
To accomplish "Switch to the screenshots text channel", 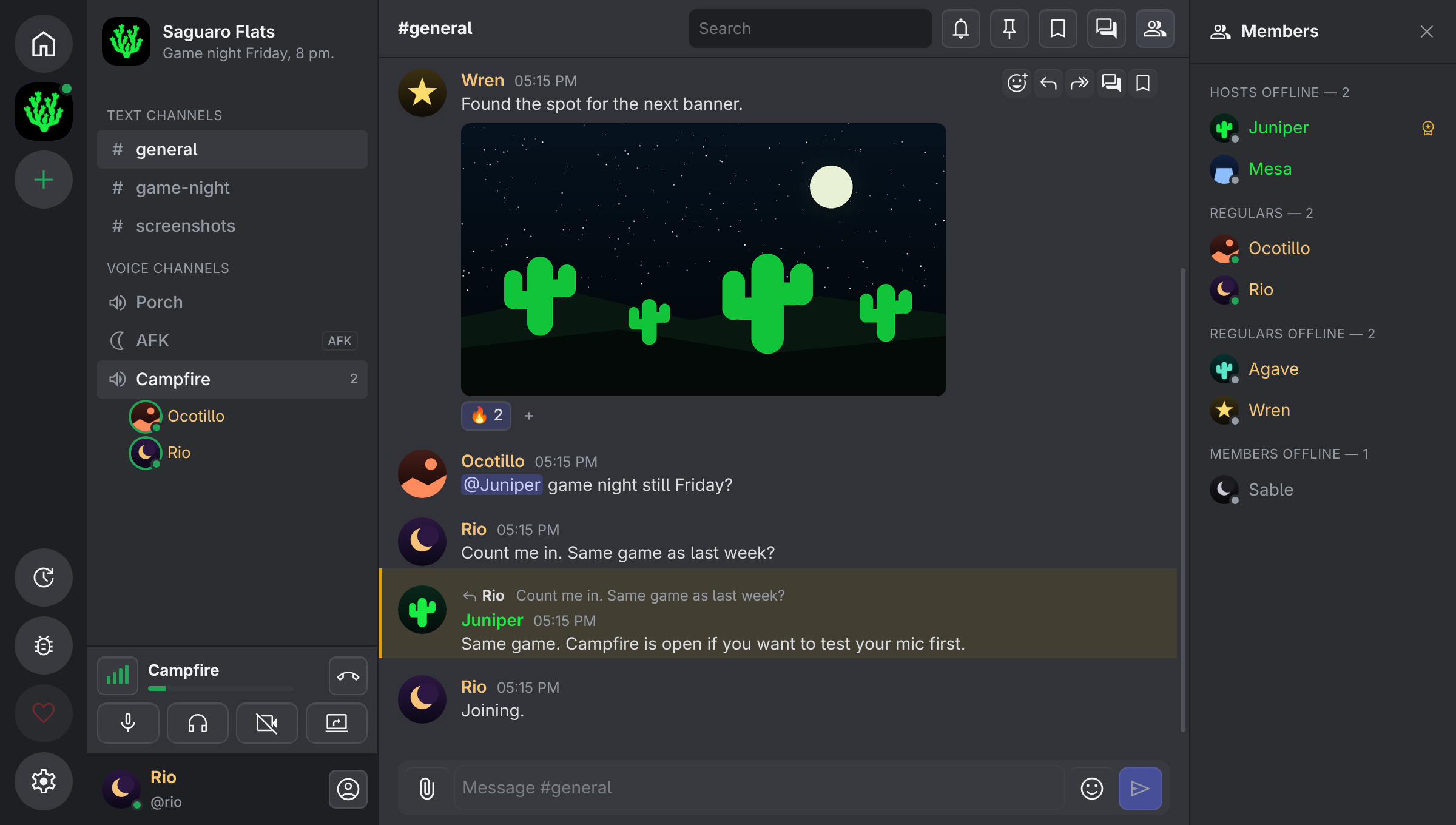I will 232,226.
